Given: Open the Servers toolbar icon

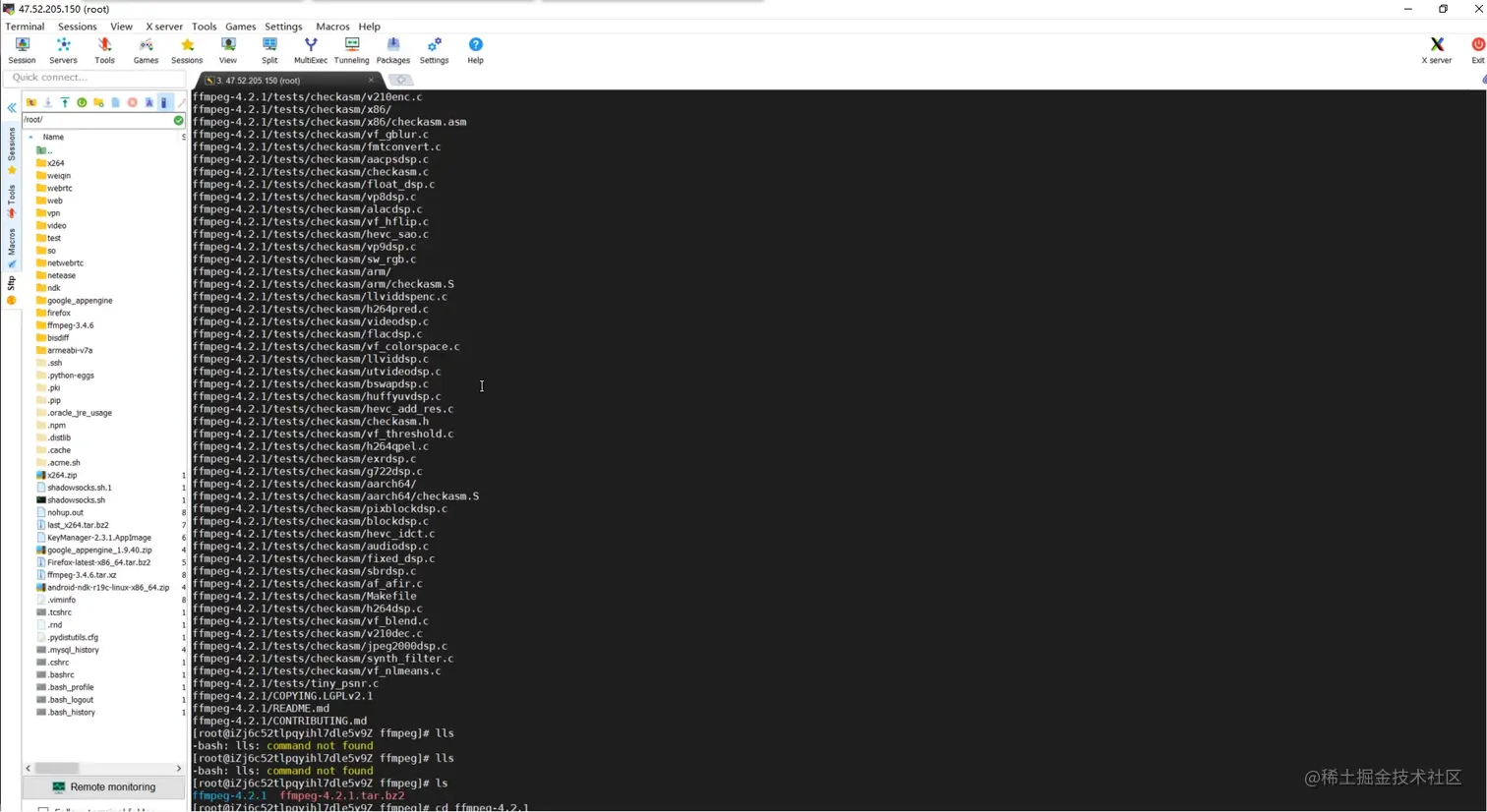Looking at the screenshot, I should pyautogui.click(x=63, y=50).
